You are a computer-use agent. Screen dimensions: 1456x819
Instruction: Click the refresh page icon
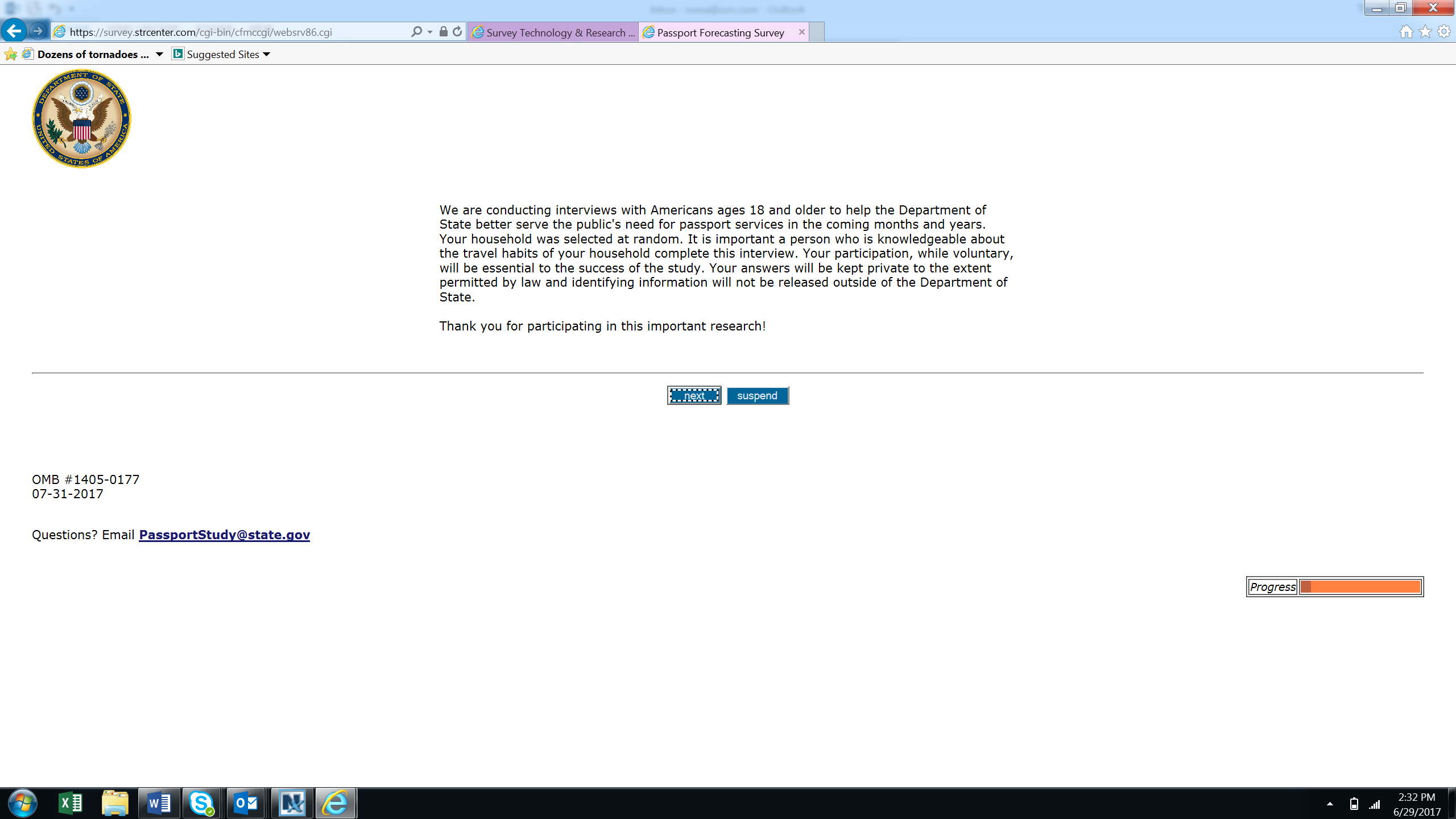tap(457, 32)
